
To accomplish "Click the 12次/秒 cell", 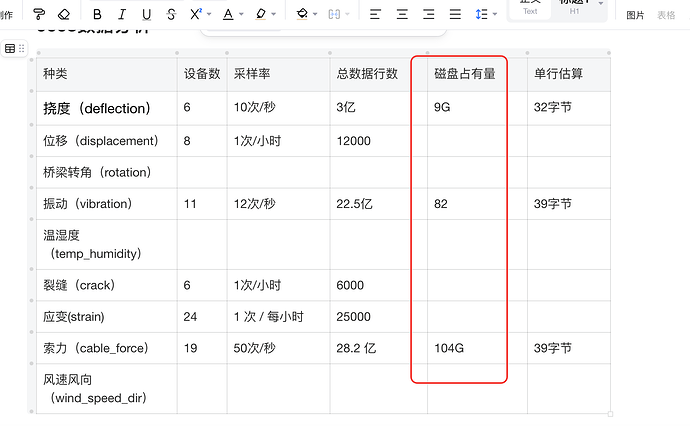I will coord(279,204).
